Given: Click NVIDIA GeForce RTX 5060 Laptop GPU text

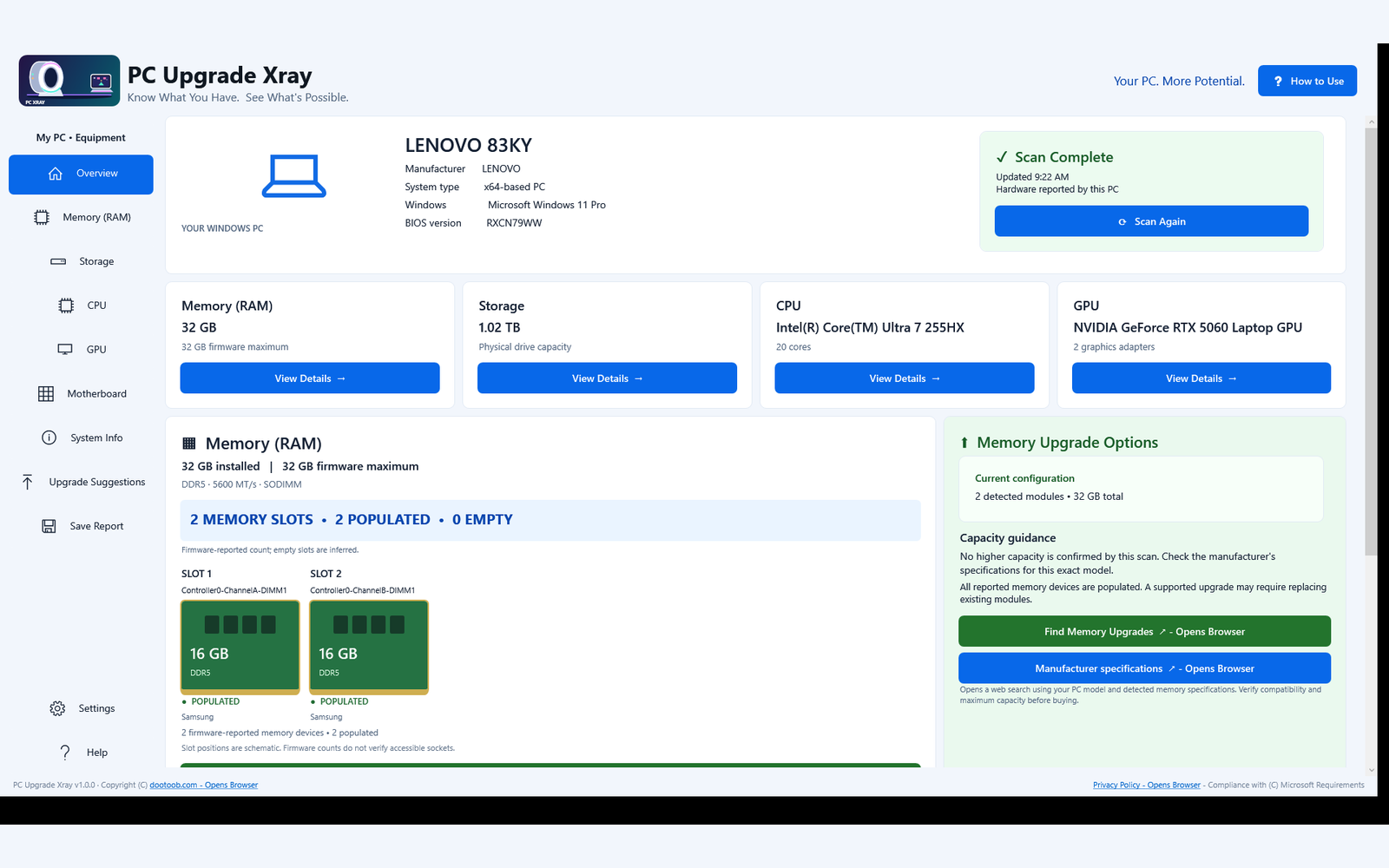Looking at the screenshot, I should coord(1188,328).
